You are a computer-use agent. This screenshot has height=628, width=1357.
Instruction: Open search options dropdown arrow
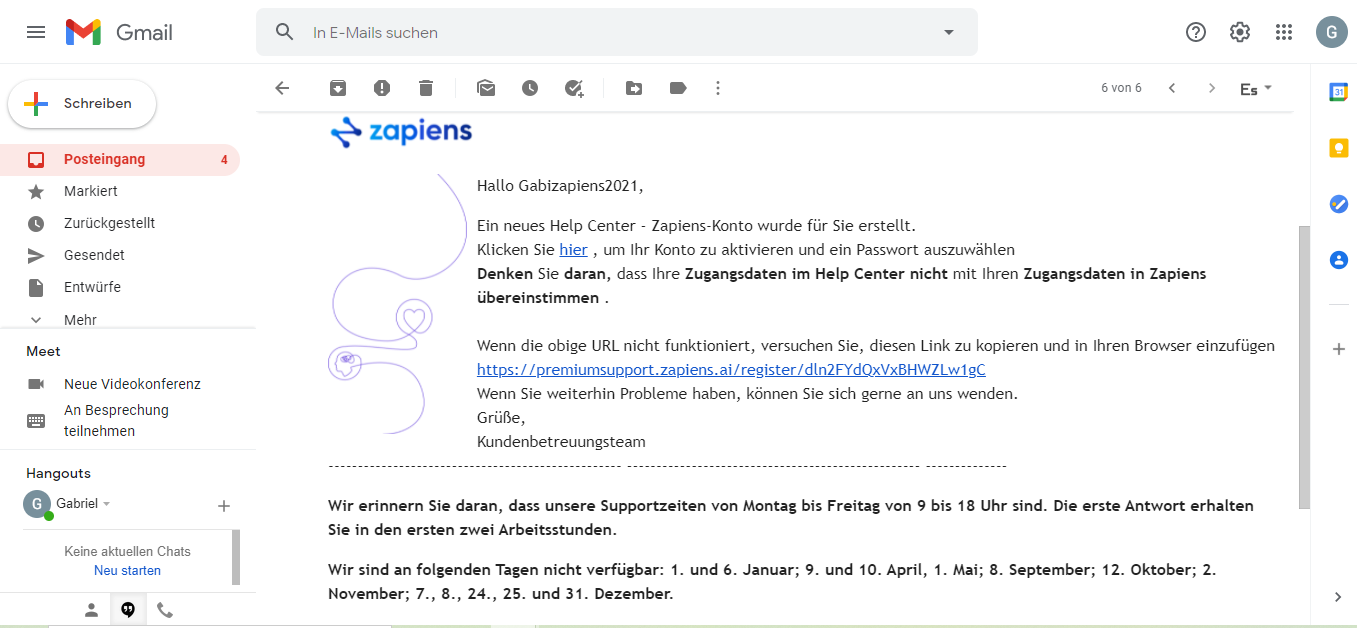coord(949,32)
